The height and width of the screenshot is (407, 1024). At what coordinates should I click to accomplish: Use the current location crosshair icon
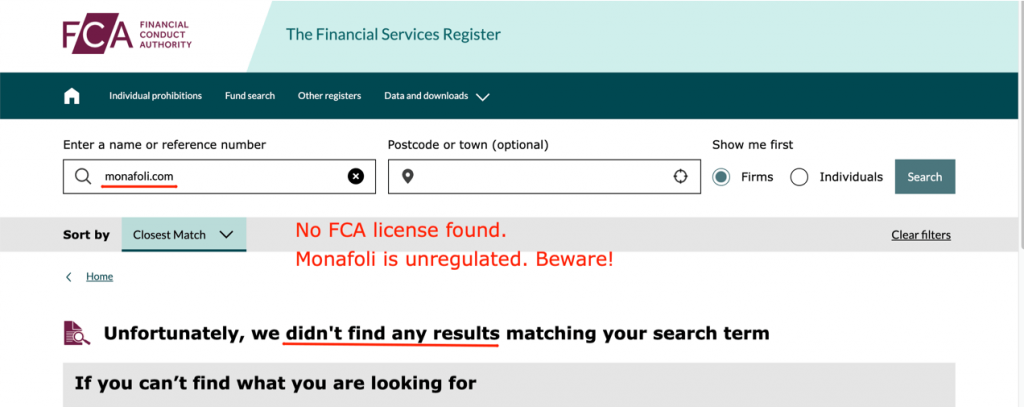click(680, 176)
